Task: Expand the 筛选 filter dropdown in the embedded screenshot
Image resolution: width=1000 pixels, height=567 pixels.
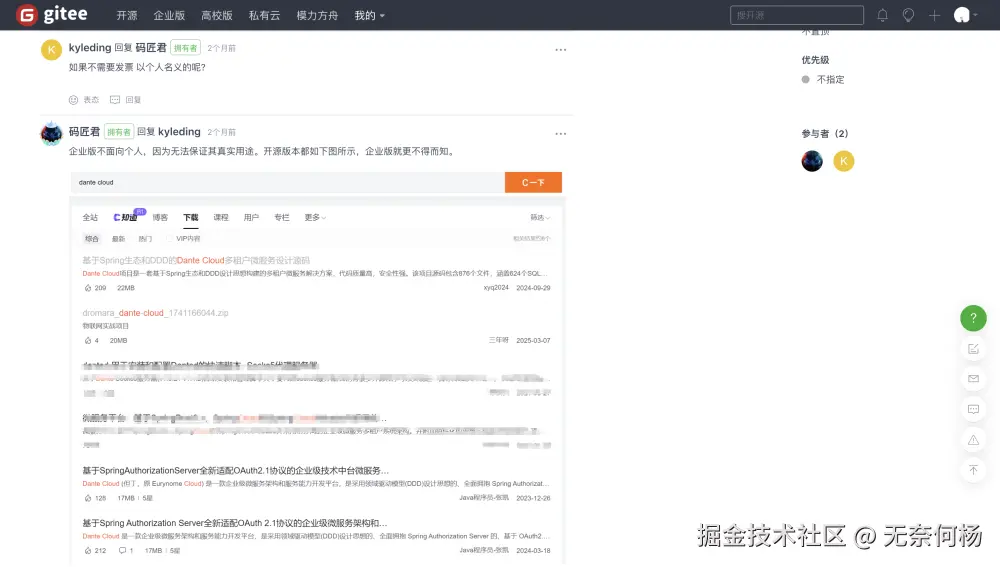Action: 540,217
